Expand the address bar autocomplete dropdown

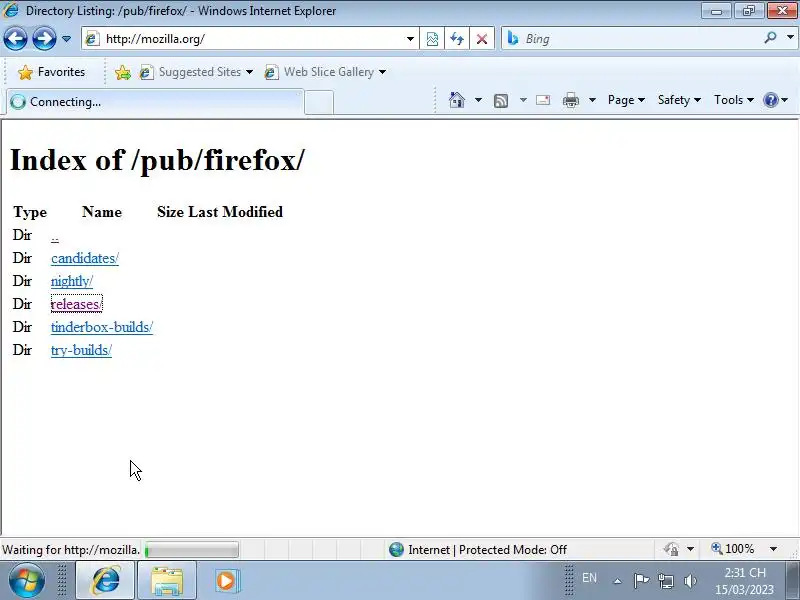[410, 39]
